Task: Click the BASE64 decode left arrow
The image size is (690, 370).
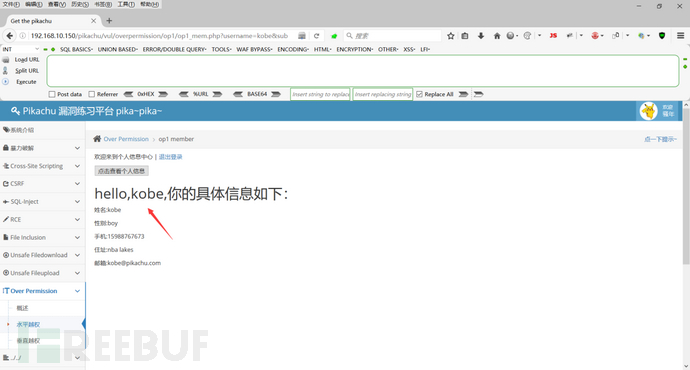Action: (x=238, y=94)
